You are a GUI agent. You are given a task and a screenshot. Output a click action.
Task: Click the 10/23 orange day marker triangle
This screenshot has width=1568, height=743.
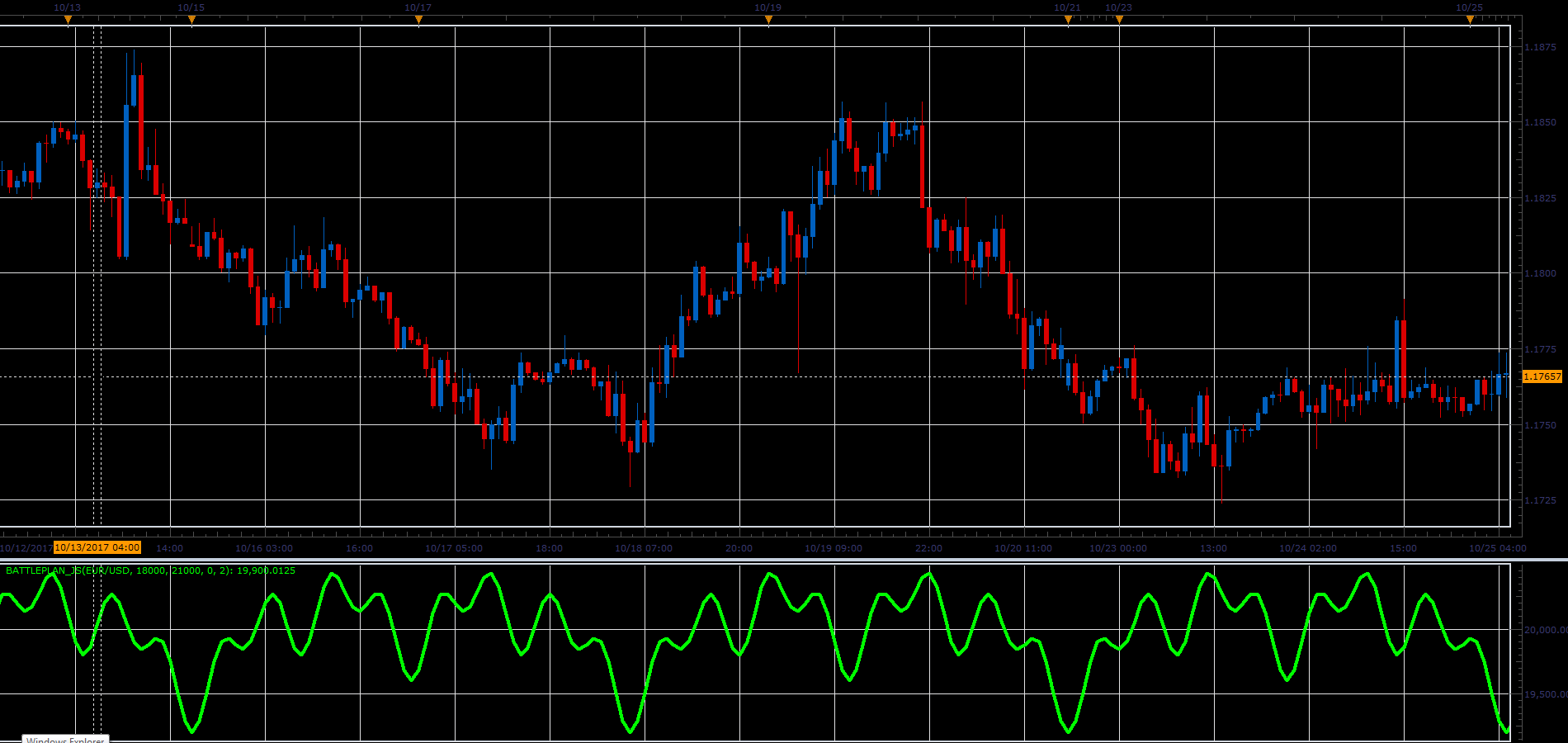[1119, 20]
